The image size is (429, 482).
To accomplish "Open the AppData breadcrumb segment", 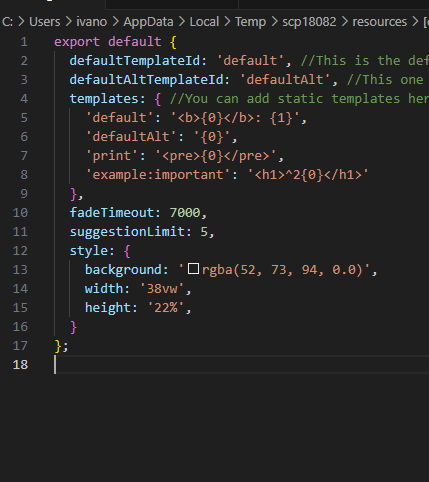I will coord(148,22).
